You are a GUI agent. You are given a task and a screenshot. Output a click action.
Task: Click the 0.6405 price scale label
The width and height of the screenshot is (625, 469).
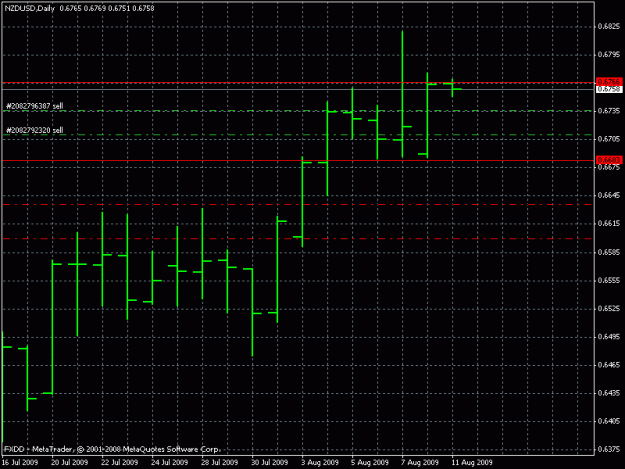[609, 421]
